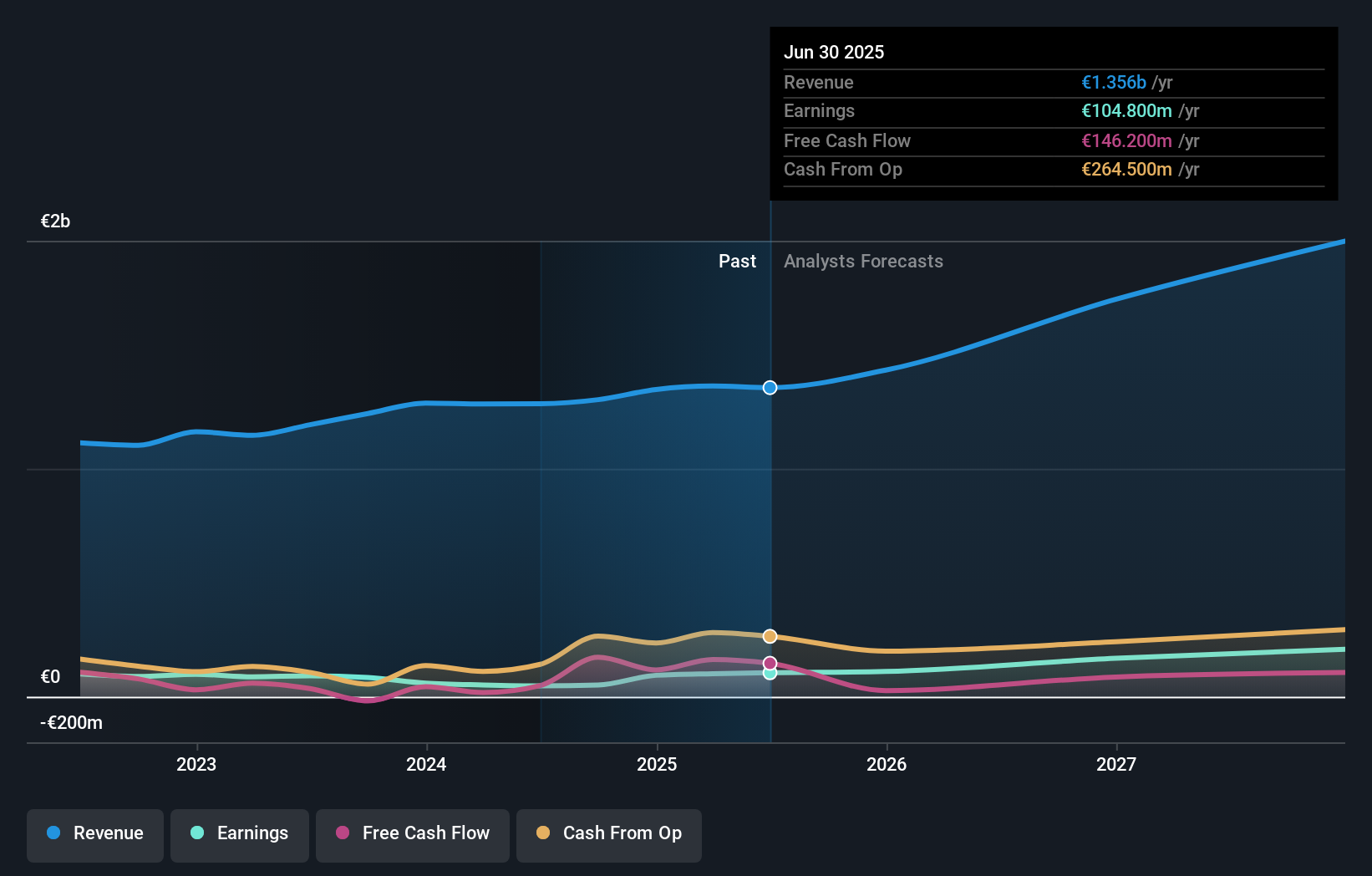This screenshot has width=1372, height=876.
Task: Click the orange Cash From Op legend dot
Action: 544,833
